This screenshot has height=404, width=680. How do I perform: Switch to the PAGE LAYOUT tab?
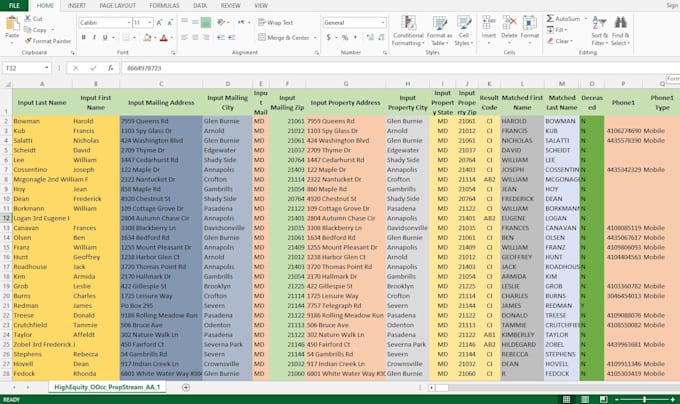coord(118,6)
